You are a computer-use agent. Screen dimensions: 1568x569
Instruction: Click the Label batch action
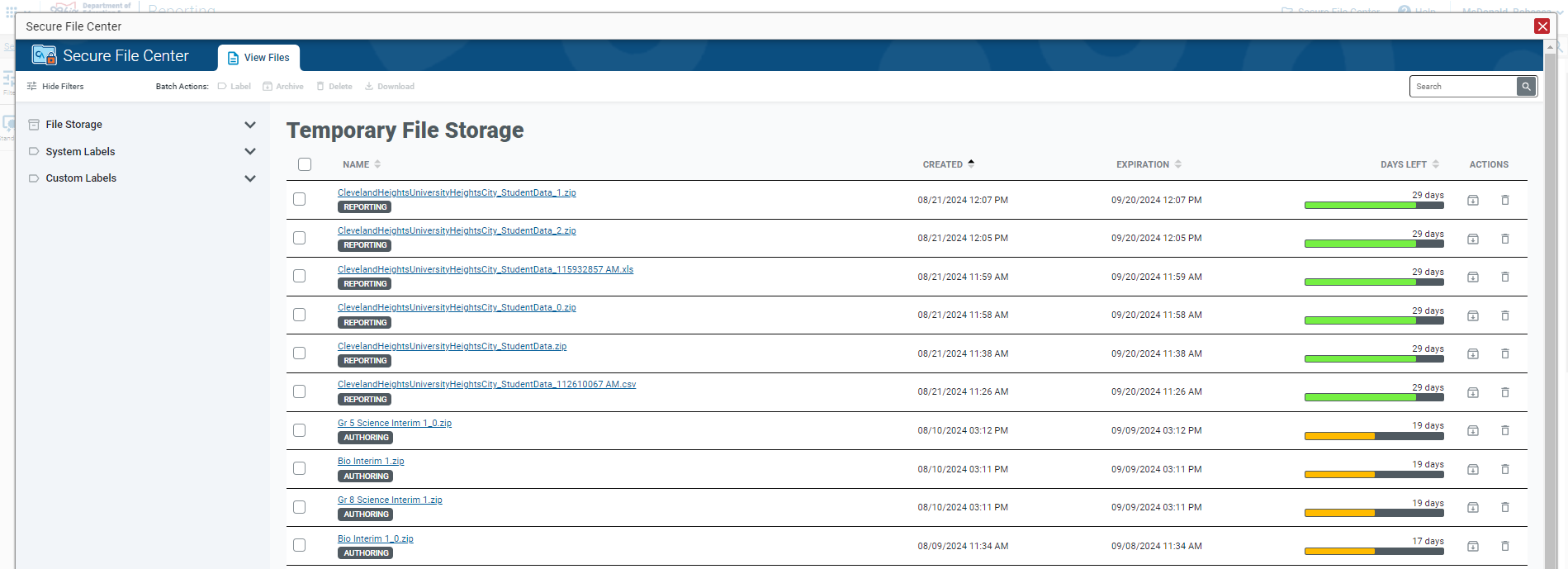[x=234, y=87]
